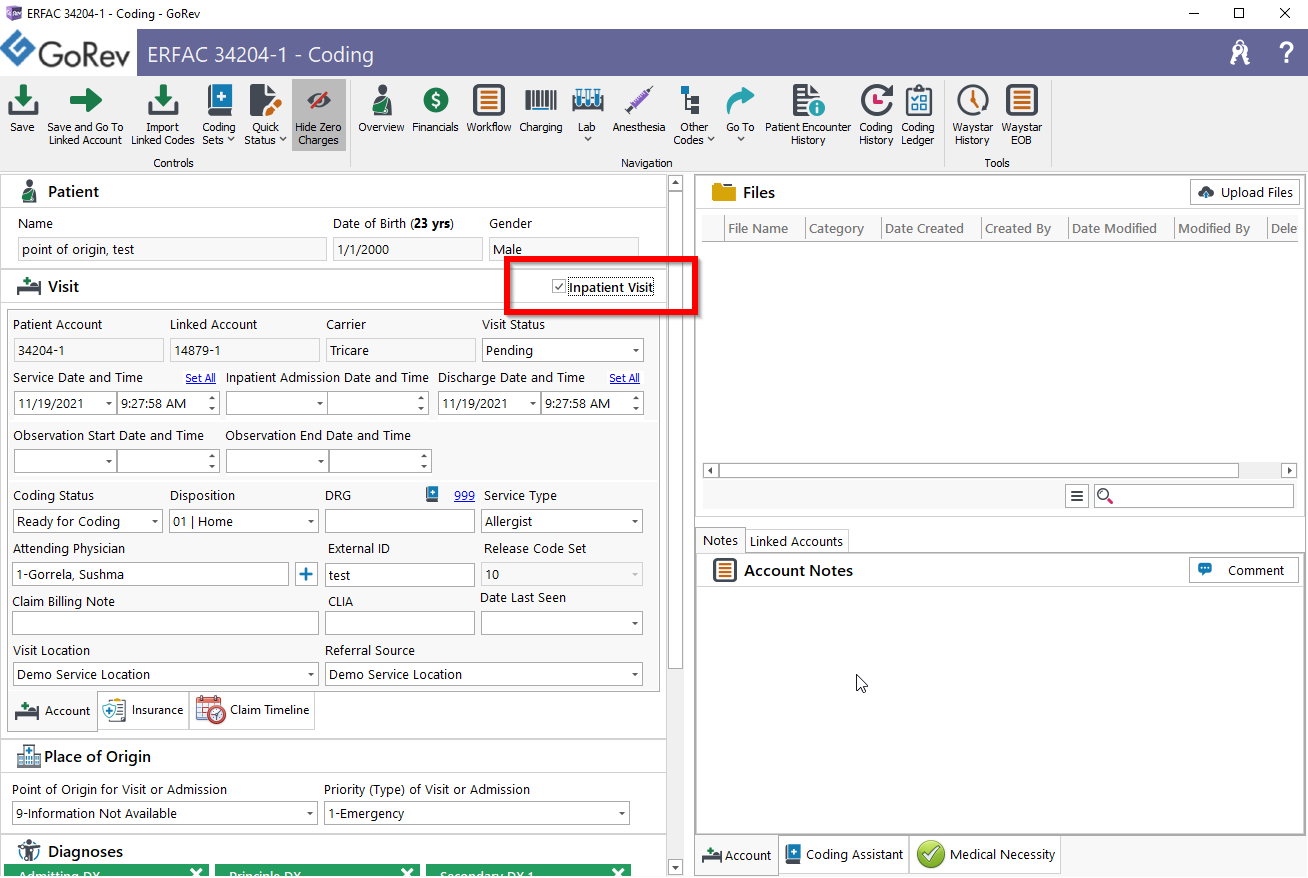Screen dimensions: 1308x878
Task: Open Financials from the toolbar
Action: (x=435, y=101)
